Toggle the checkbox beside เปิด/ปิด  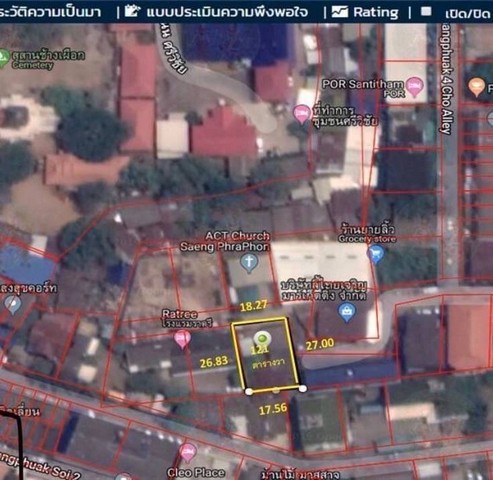[x=426, y=12]
